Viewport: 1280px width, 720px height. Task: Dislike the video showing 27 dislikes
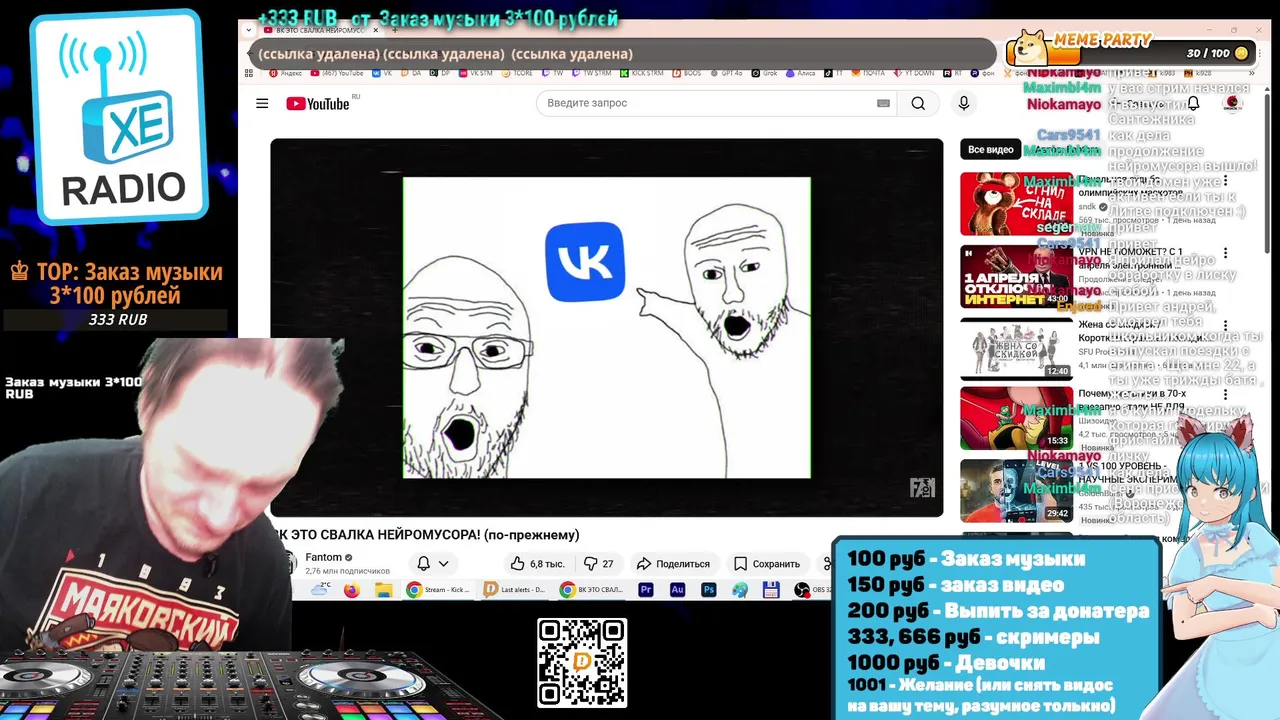coord(598,564)
